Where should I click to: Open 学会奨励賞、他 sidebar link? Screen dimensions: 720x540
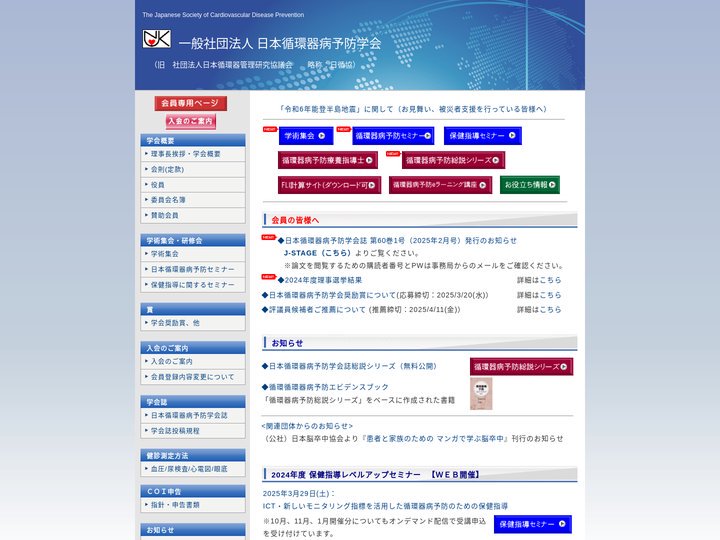click(193, 323)
